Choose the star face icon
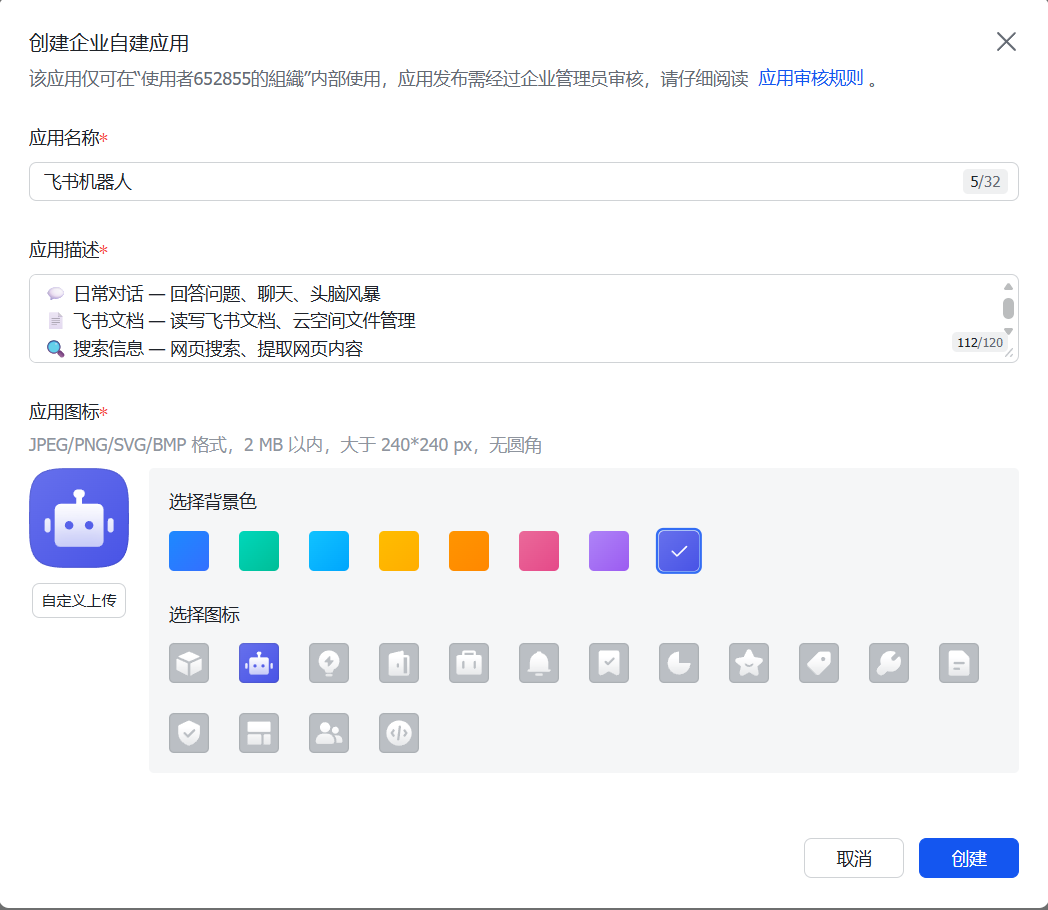Viewport: 1048px width, 910px height. [x=749, y=663]
